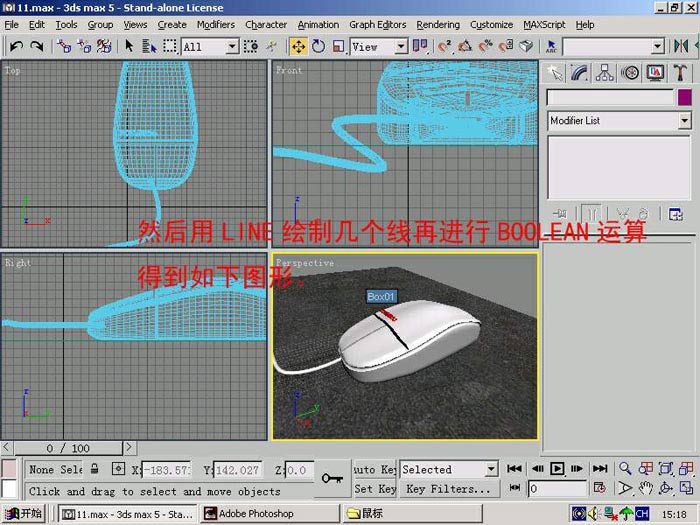Click the Set Key button
Screen dimensions: 700x525
[375, 489]
